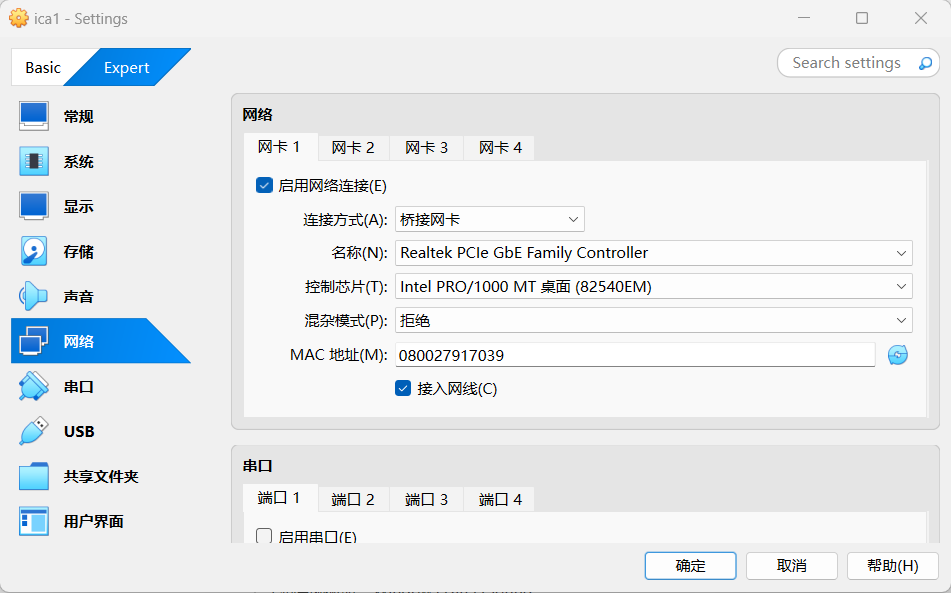Select the 系统 sidebar label

pyautogui.click(x=79, y=161)
